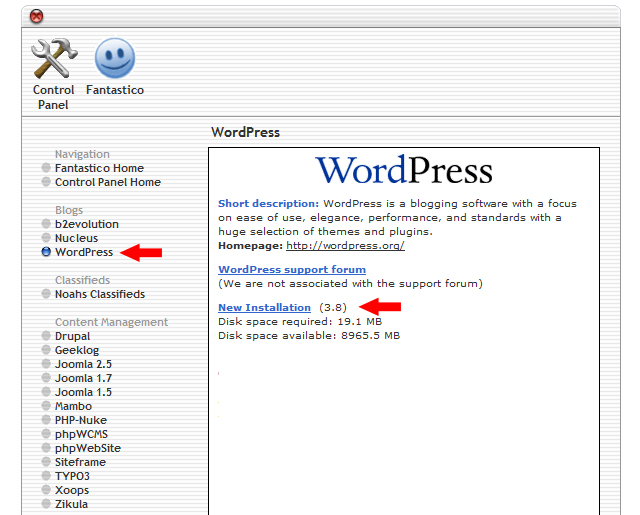640x515 pixels.
Task: Click the New Installation link
Action: pos(264,307)
